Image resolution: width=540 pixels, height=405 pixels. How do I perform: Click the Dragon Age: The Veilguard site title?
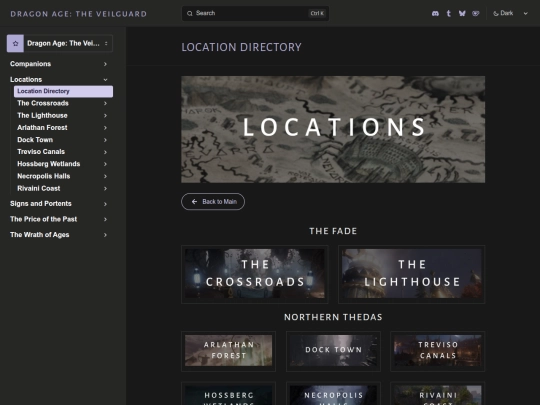click(x=79, y=14)
